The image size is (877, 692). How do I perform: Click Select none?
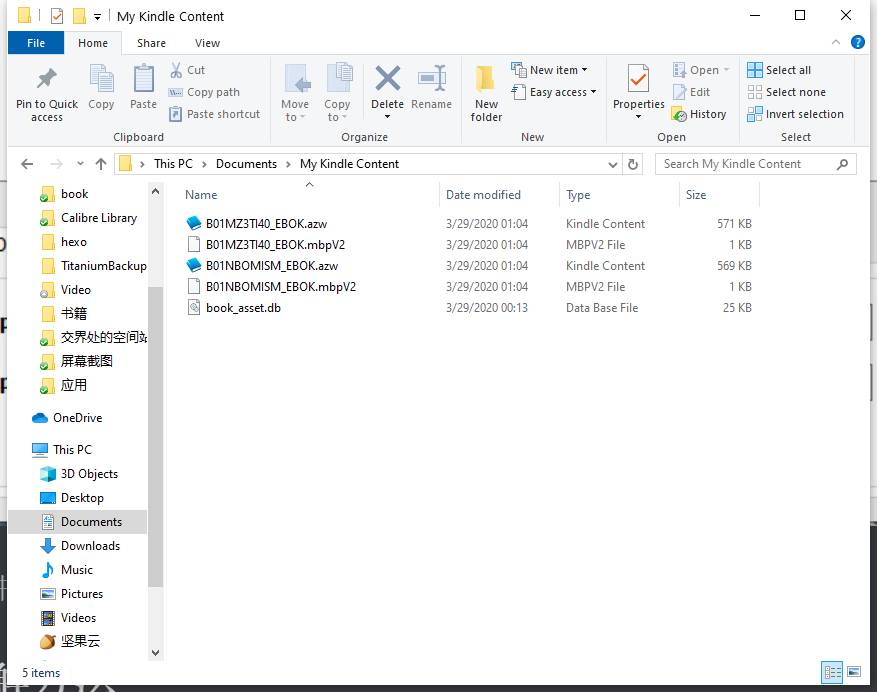786,92
